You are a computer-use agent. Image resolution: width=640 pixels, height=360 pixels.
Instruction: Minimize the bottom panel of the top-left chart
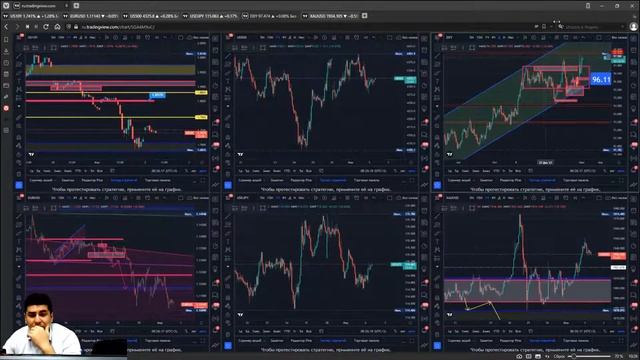coord(194,180)
